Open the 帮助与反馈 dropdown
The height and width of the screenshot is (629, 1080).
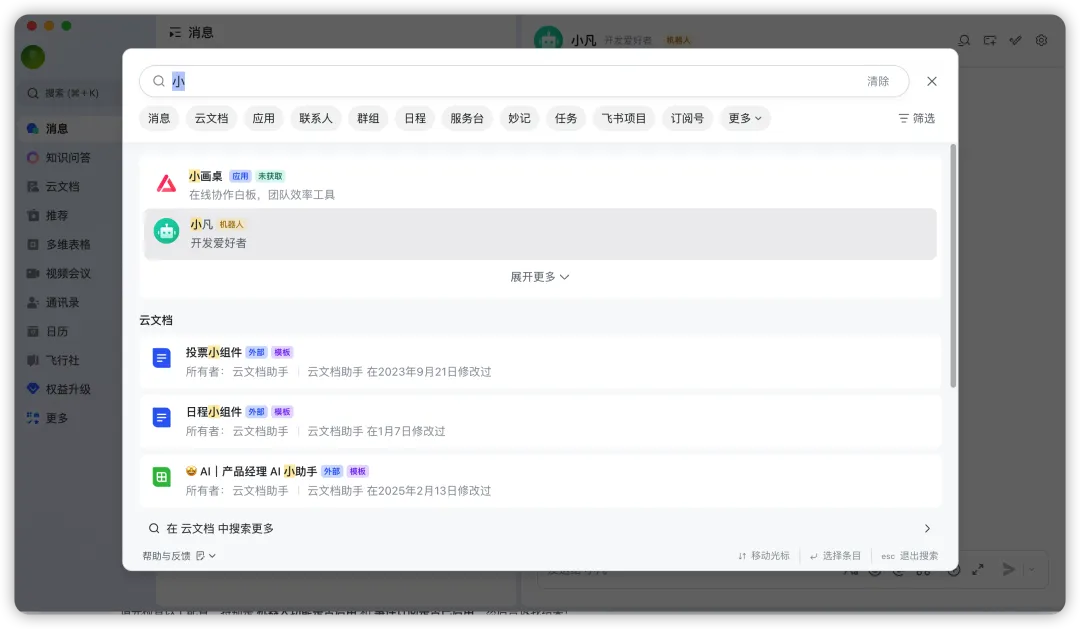179,556
